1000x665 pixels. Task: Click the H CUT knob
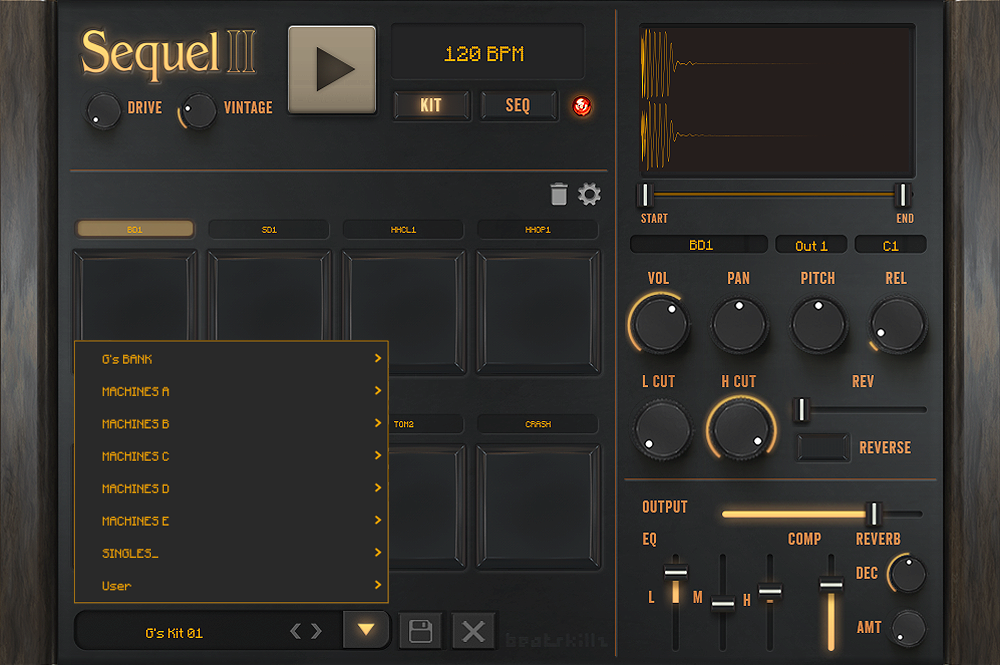[x=741, y=430]
